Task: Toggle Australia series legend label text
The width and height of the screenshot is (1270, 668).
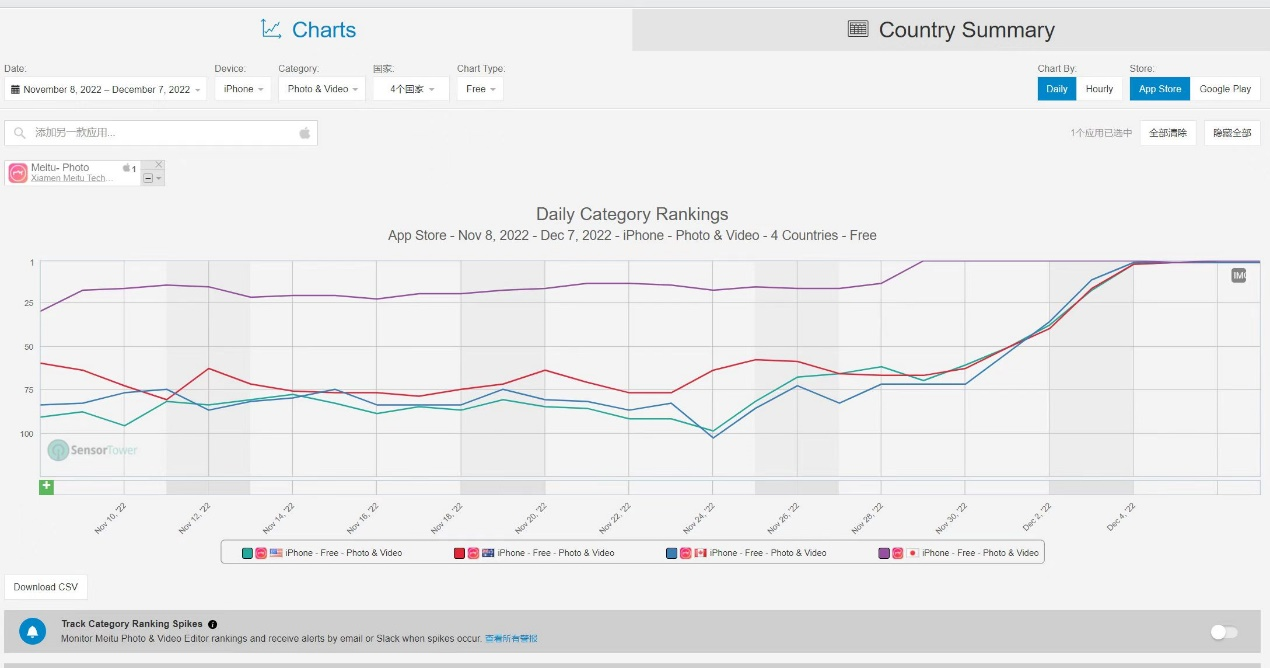Action: pos(556,553)
